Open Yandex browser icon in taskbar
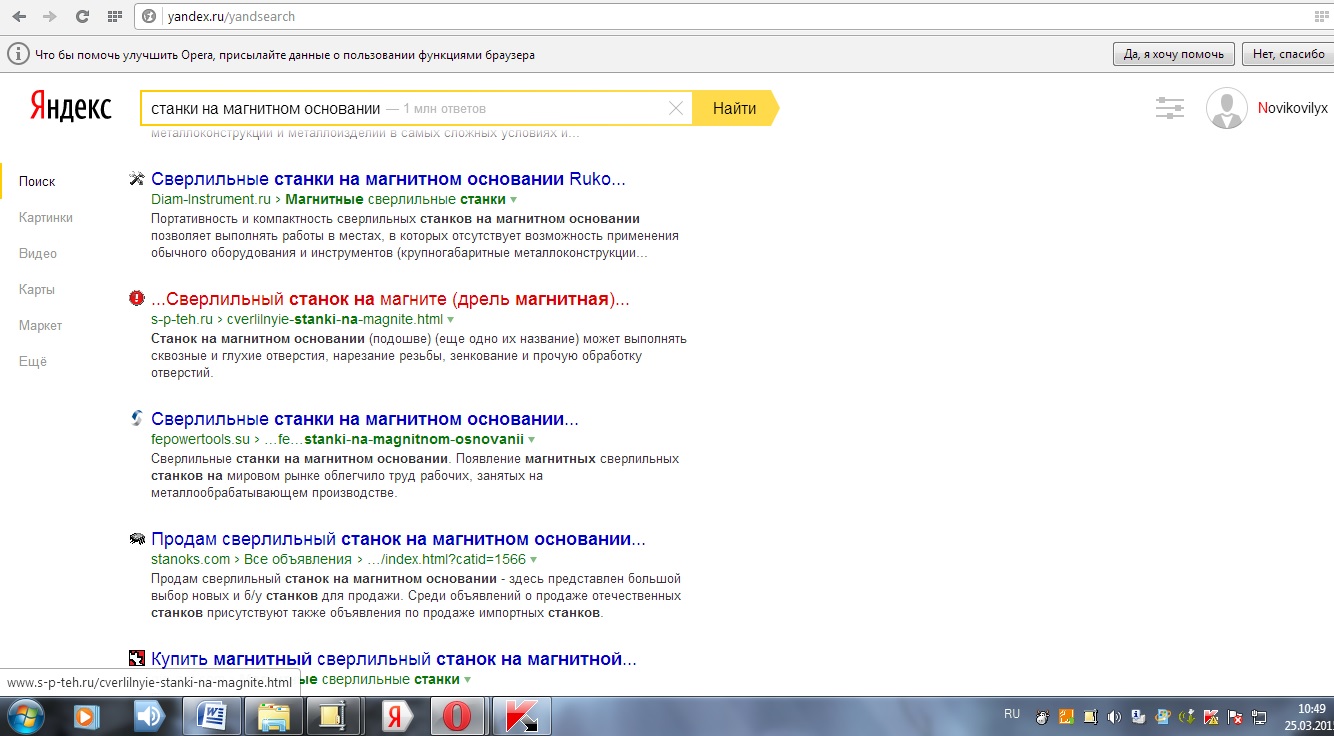Image resolution: width=1334 pixels, height=736 pixels. (x=397, y=716)
